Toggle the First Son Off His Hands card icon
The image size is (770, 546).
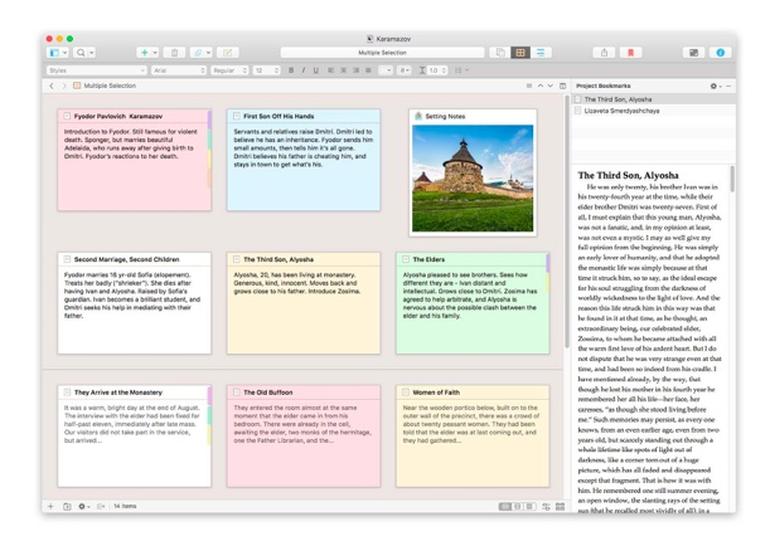tap(236, 116)
